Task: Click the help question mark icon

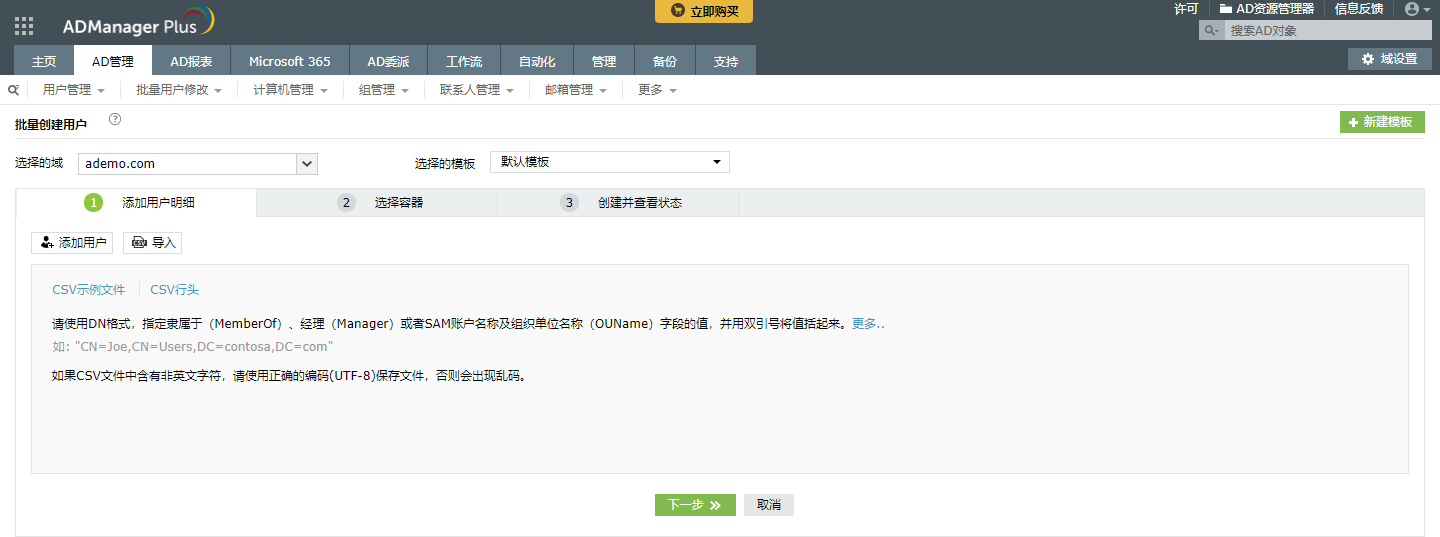Action: coord(115,120)
